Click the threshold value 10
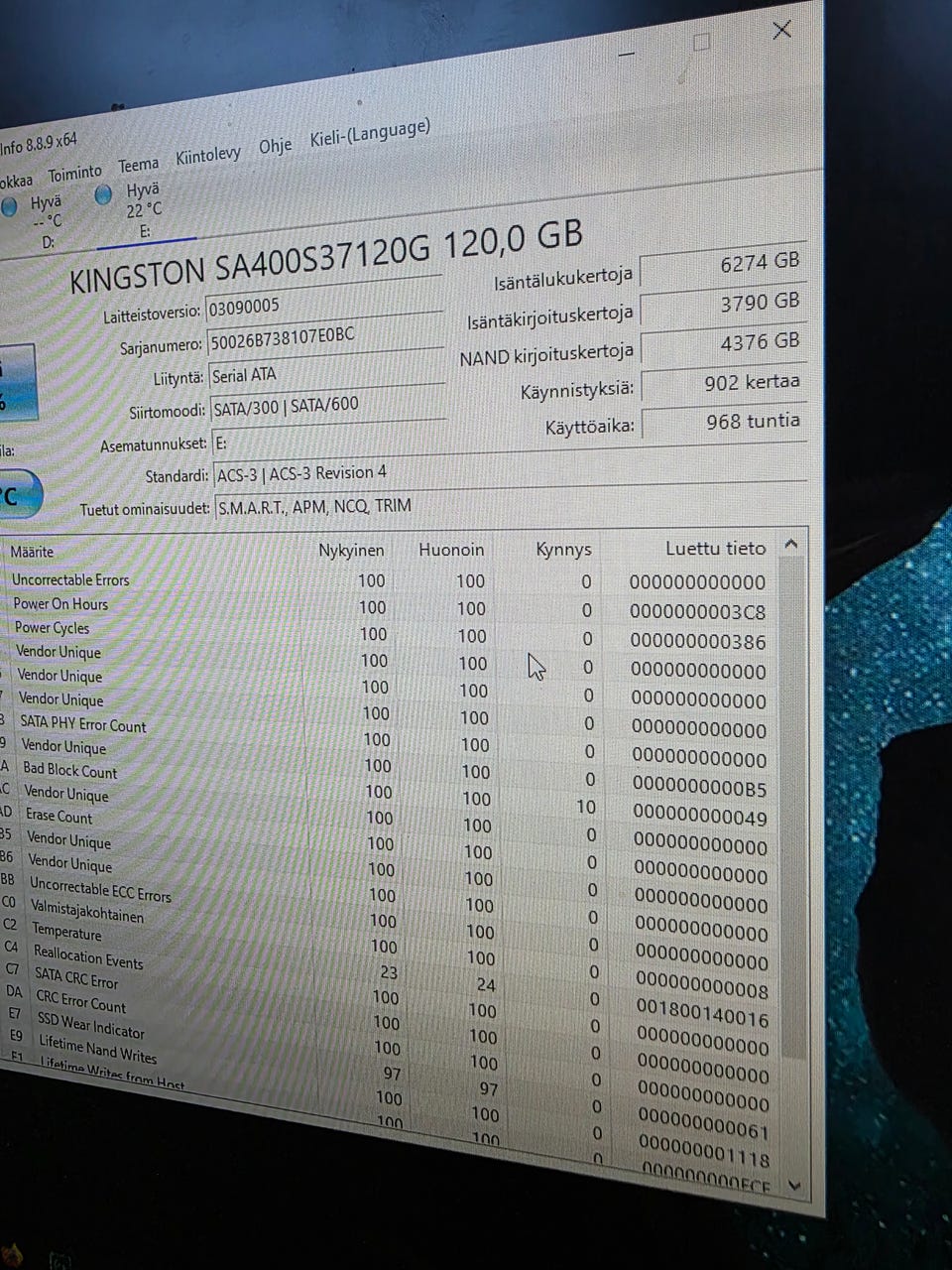Screen dimensions: 952x1270 (586, 807)
